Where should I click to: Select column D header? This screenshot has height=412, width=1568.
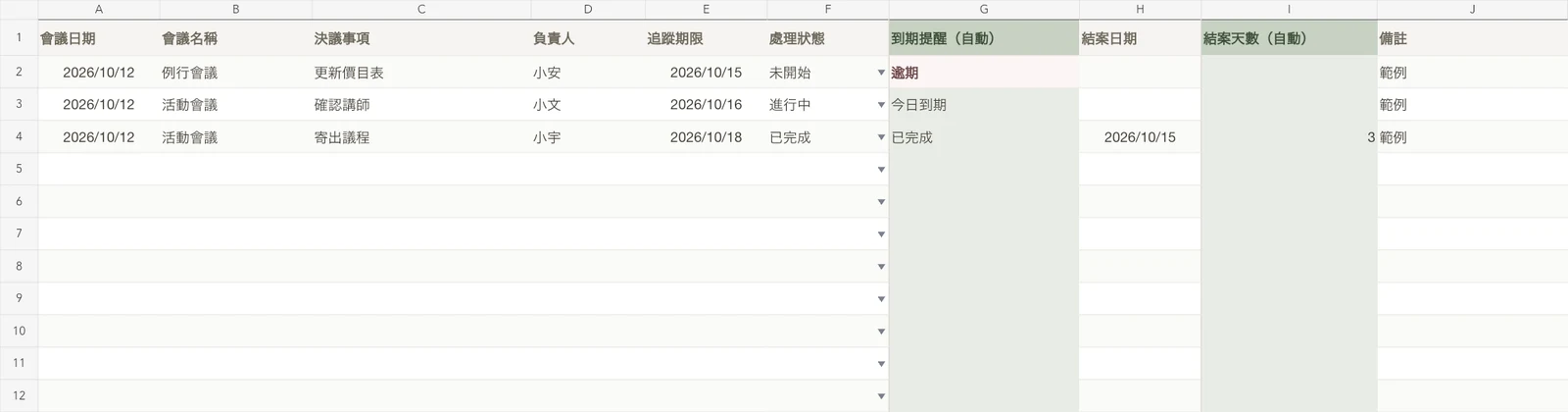tap(588, 9)
